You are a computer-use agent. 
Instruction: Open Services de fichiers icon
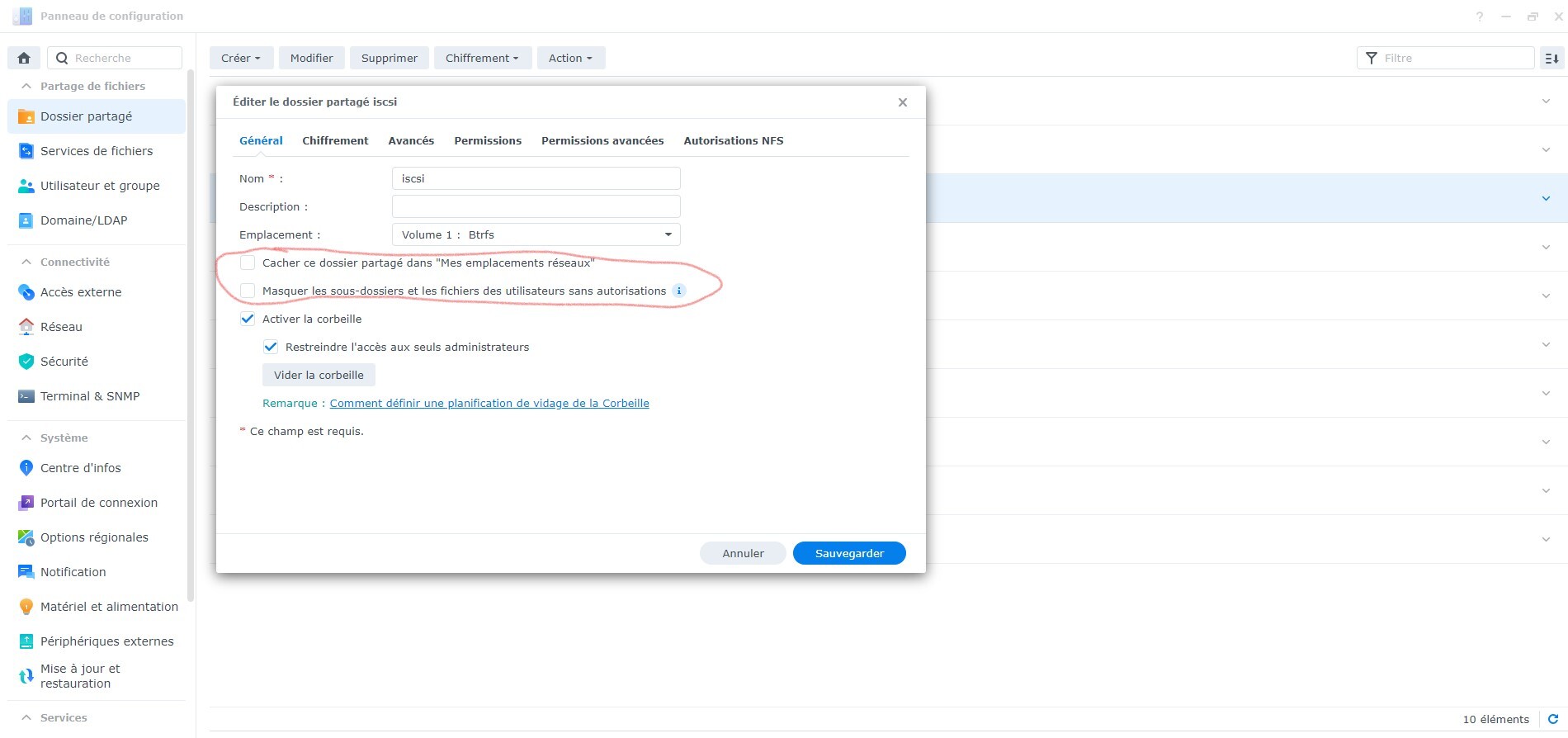[26, 151]
